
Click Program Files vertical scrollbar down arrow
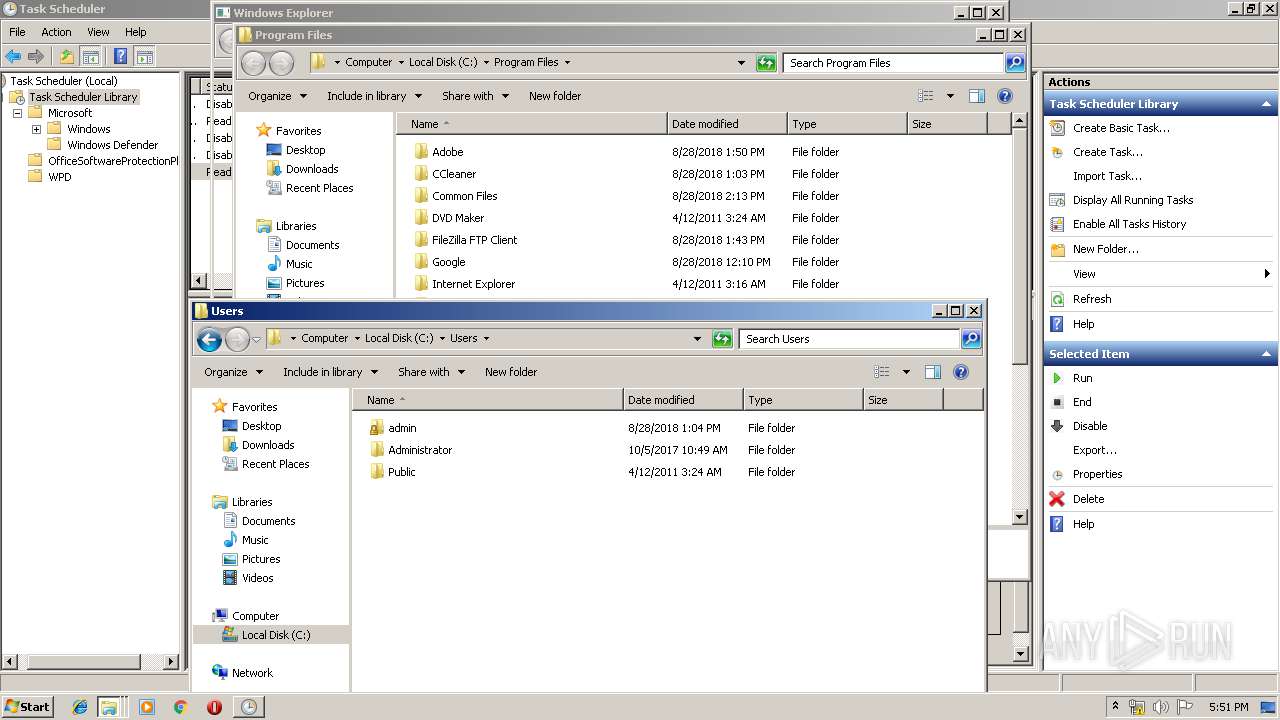[1019, 518]
